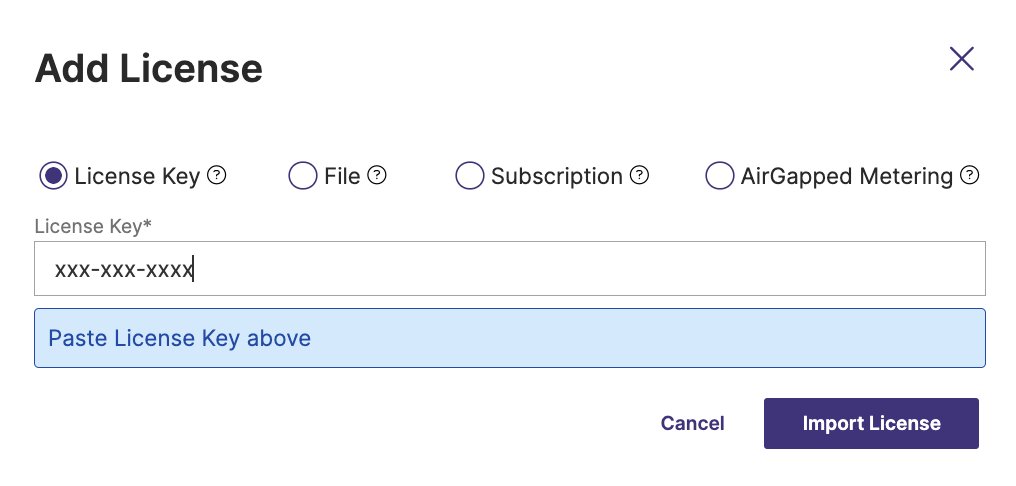Click the 'License Key' radio option label text
This screenshot has height=486, width=1016.
click(137, 176)
